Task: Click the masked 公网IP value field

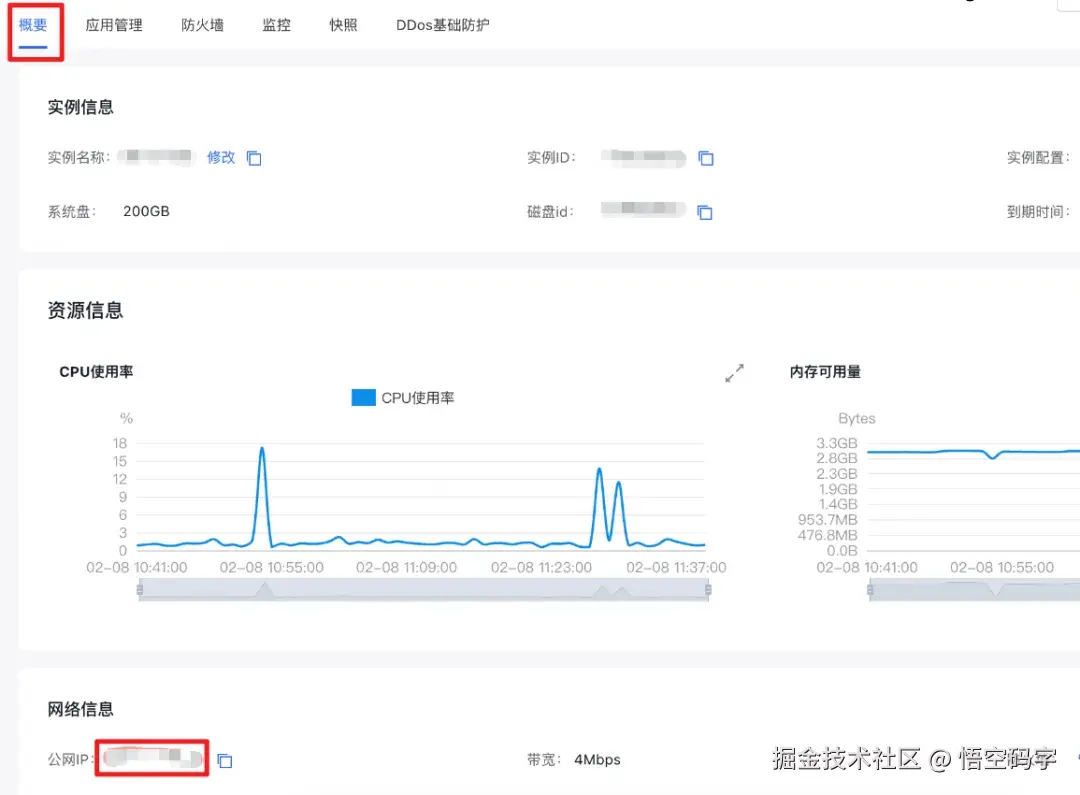Action: click(x=150, y=760)
